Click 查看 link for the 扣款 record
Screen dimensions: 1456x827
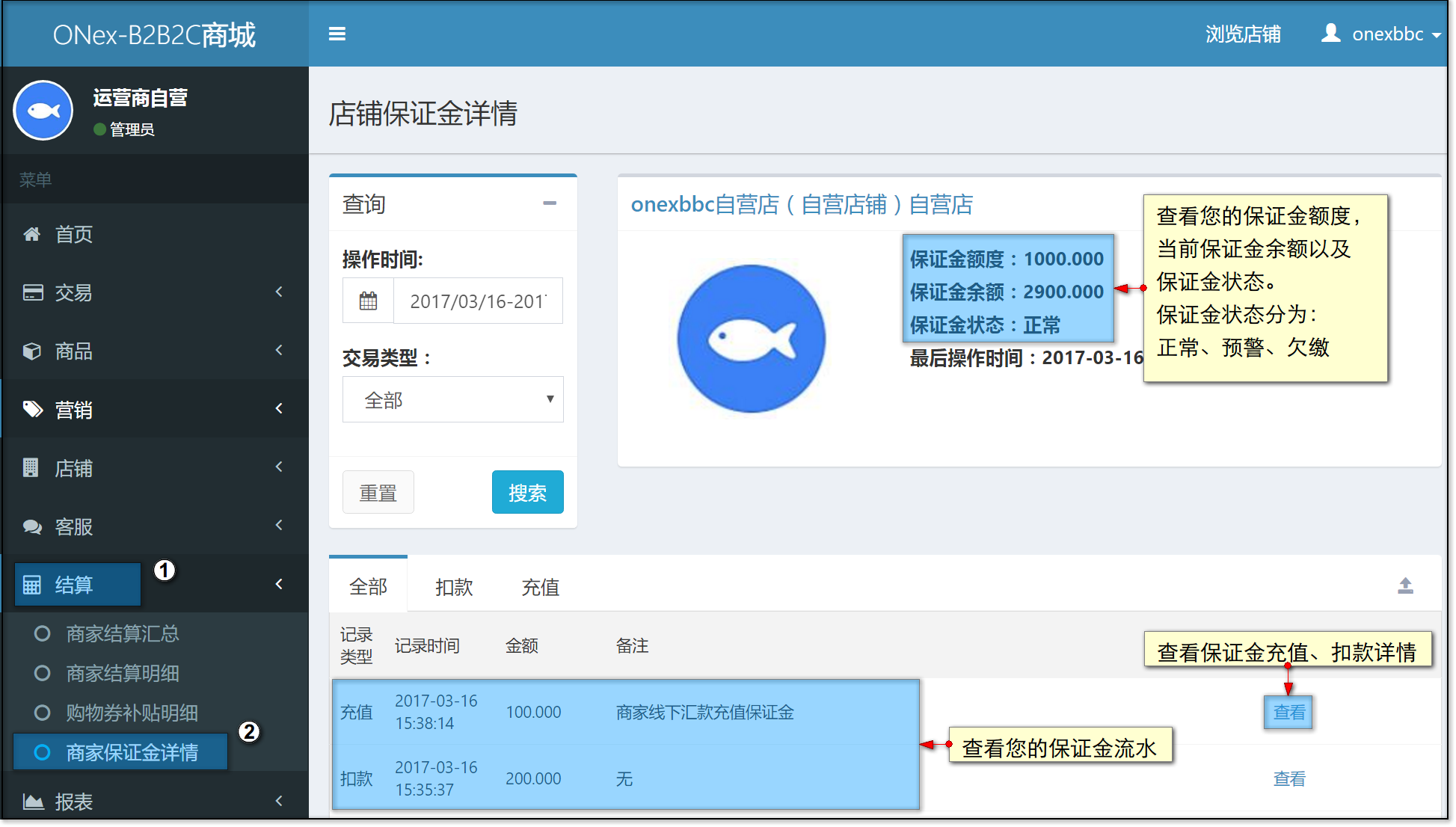pyautogui.click(x=1288, y=778)
